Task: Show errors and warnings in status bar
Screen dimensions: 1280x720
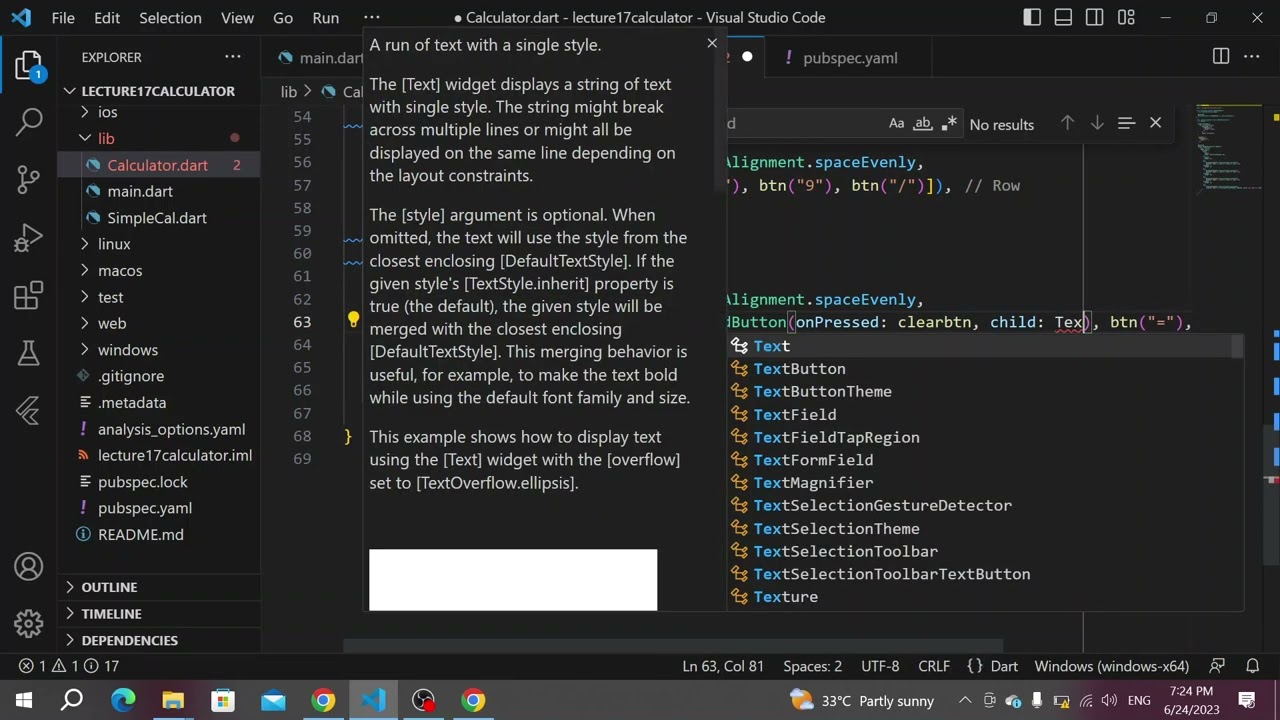Action: point(69,666)
